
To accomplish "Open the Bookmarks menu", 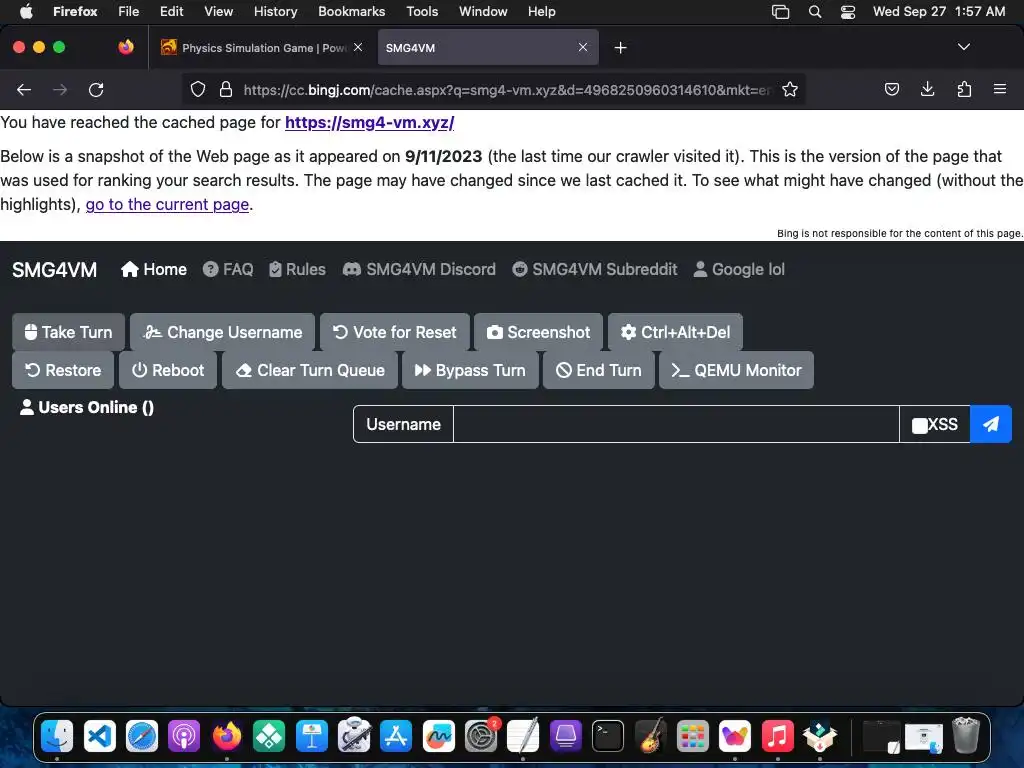I will [351, 11].
